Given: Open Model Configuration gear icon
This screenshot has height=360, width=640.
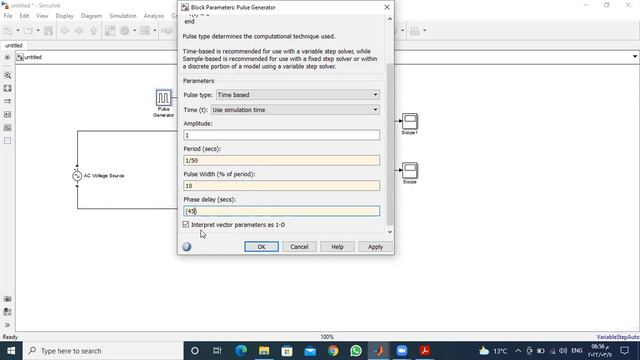Looking at the screenshot, I should (125, 31).
